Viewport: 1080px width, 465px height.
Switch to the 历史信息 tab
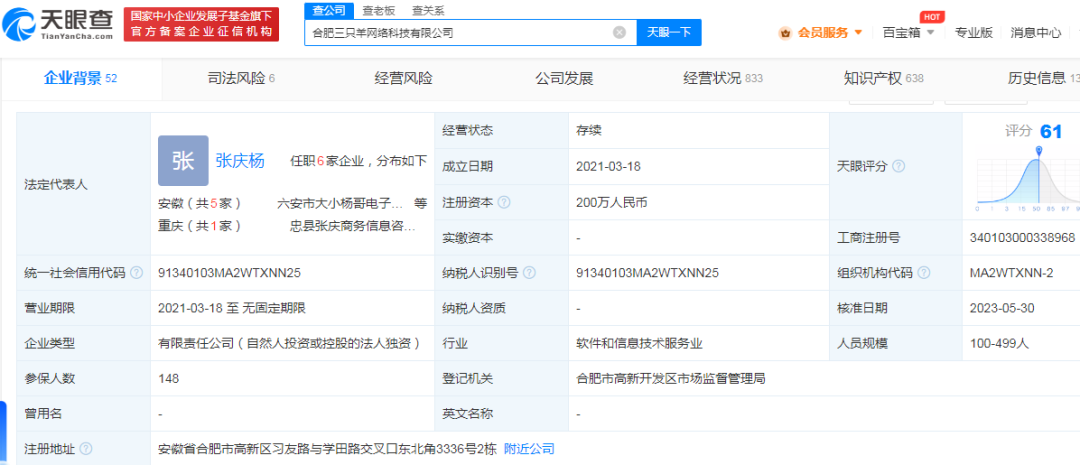coord(1043,79)
